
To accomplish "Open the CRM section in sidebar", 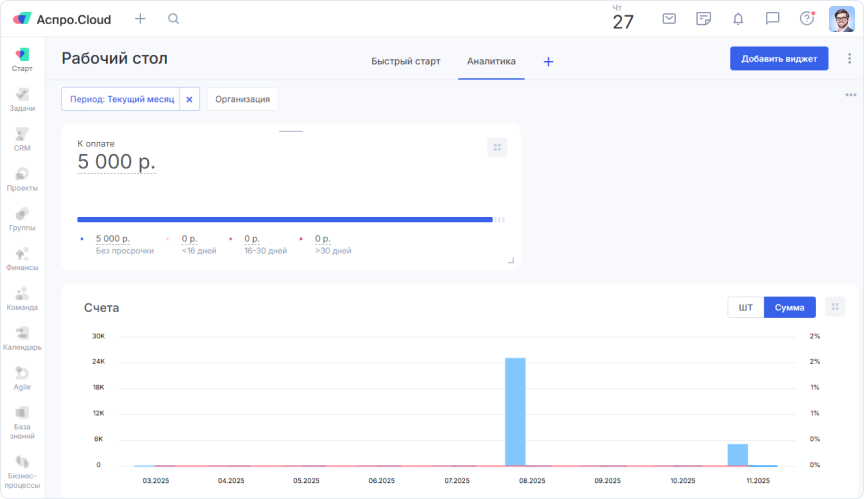I will [22, 139].
